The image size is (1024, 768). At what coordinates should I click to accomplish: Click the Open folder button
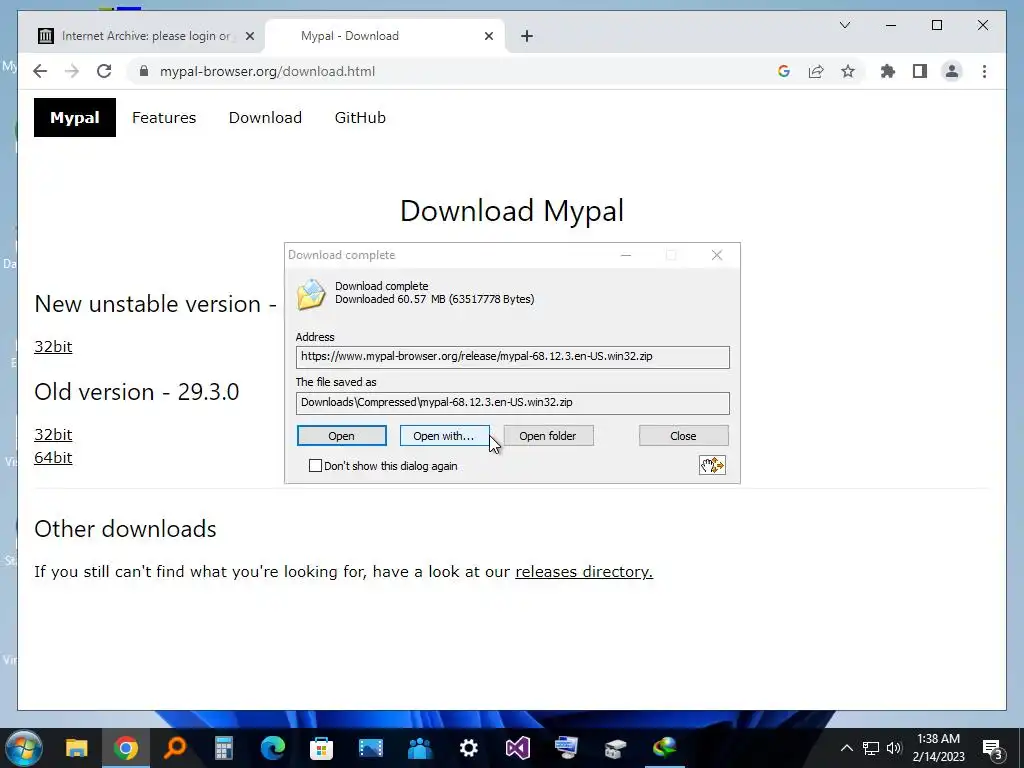pyautogui.click(x=549, y=436)
